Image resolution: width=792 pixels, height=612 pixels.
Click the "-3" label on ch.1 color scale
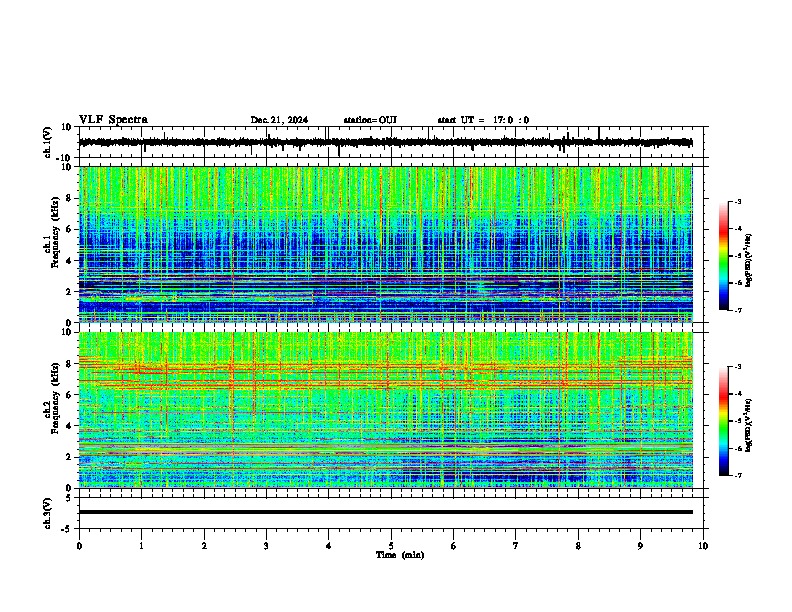pyautogui.click(x=737, y=201)
